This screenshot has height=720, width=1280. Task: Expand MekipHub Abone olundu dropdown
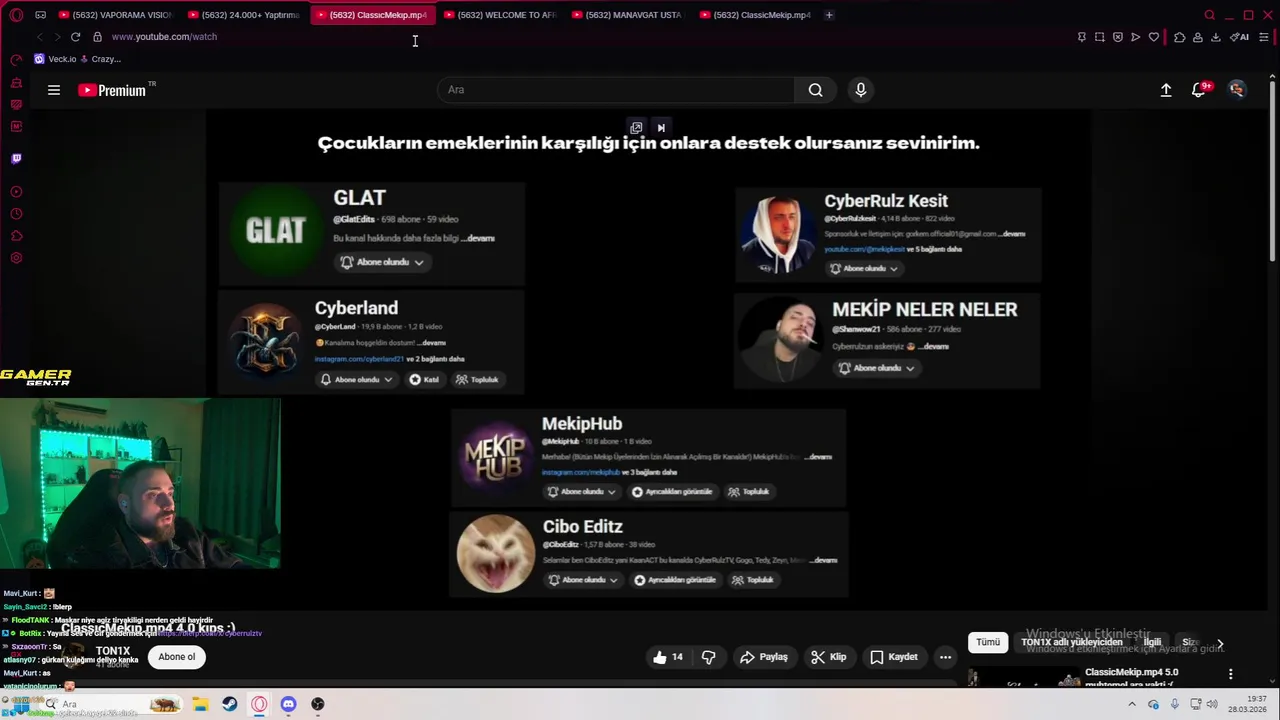(582, 492)
